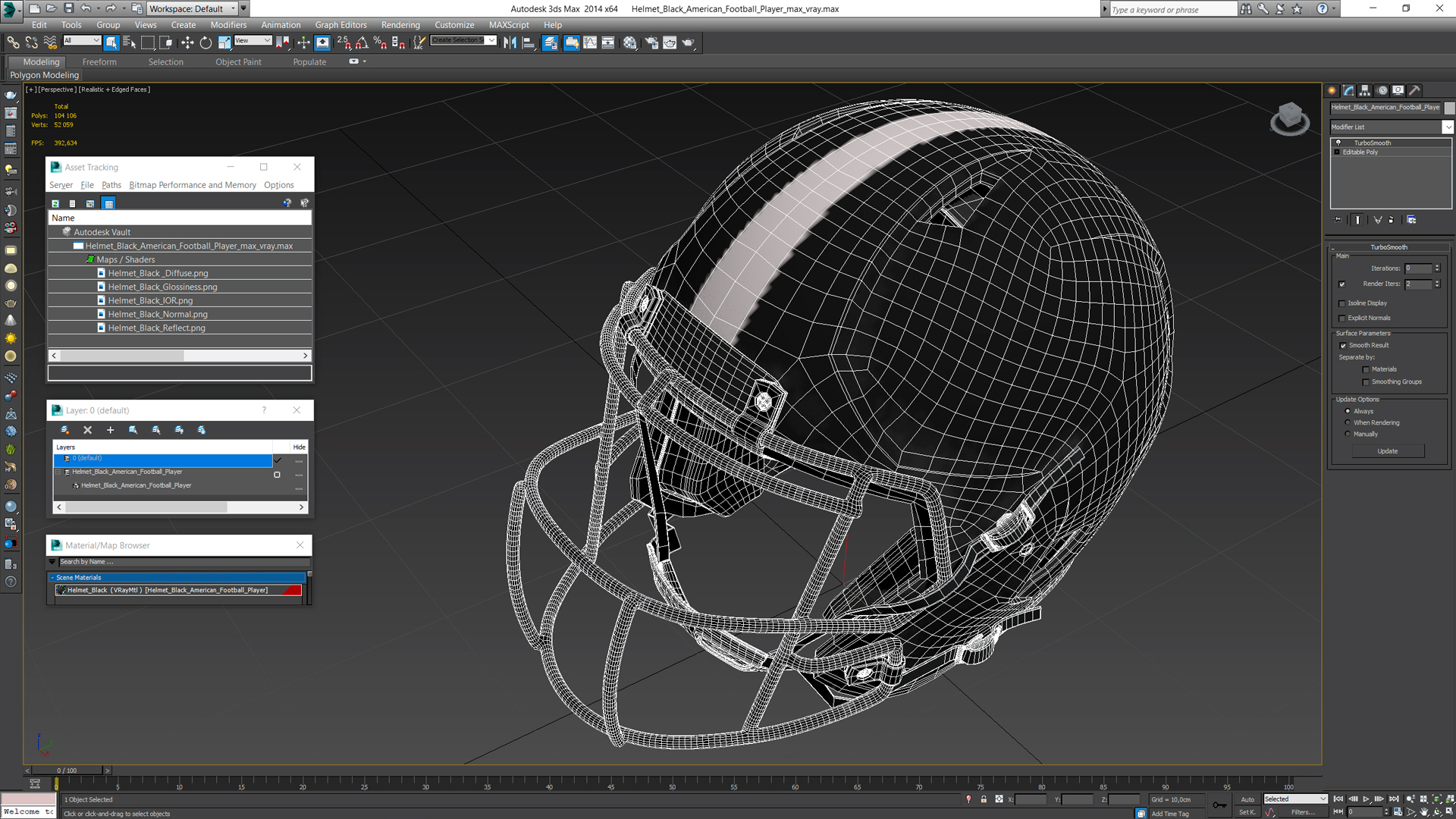
Task: Expand the Workspace Default dropdown
Action: click(233, 9)
